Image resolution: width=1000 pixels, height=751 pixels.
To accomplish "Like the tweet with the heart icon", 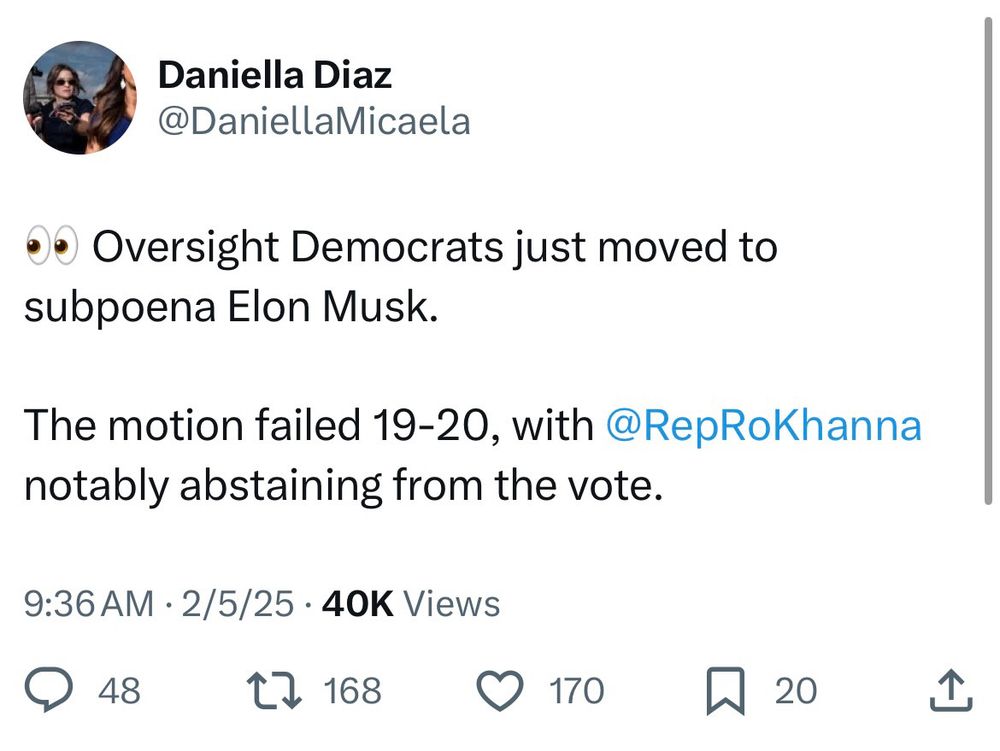I will 502,691.
